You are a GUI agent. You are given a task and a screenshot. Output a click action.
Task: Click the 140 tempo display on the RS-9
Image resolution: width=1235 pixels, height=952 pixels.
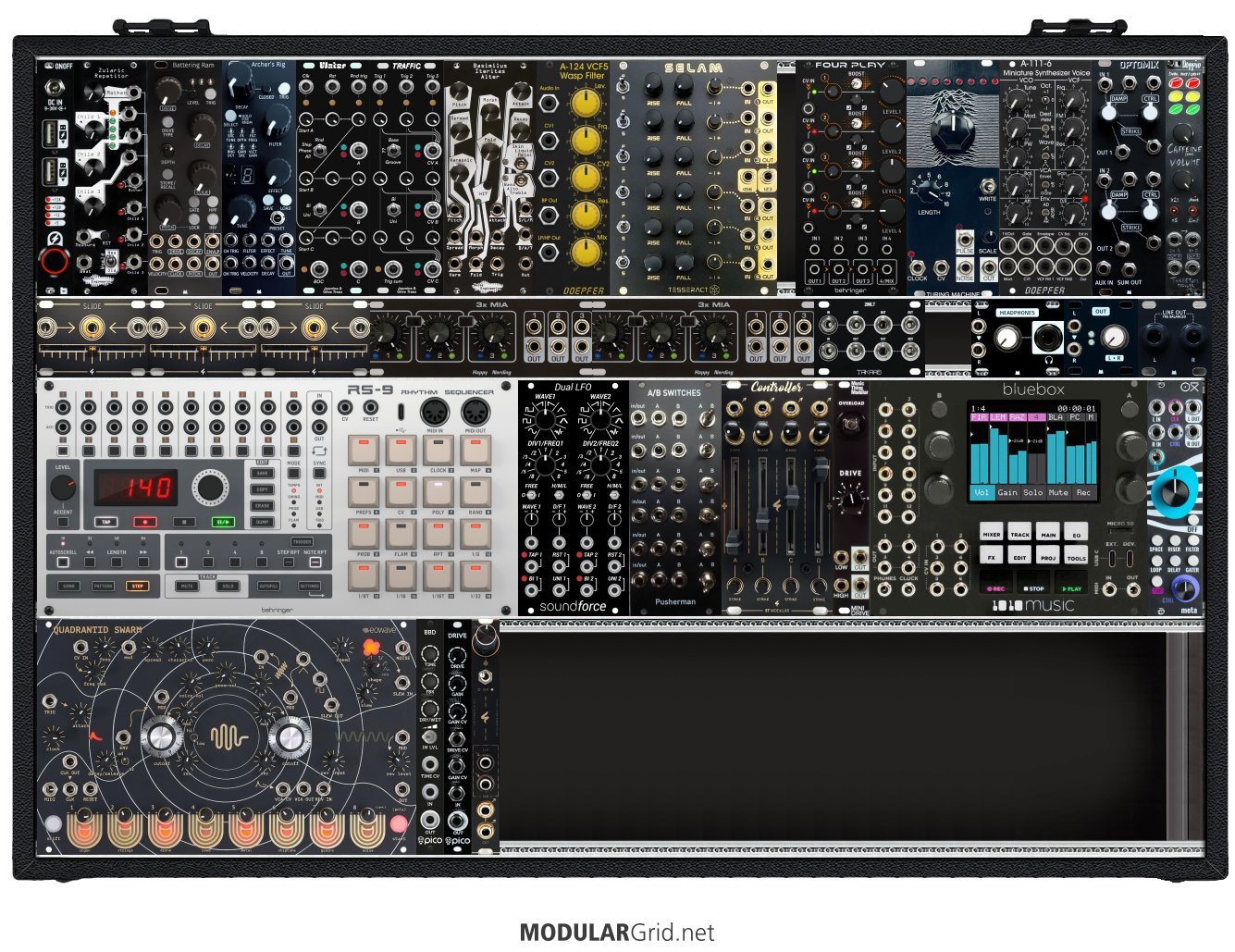click(x=136, y=488)
